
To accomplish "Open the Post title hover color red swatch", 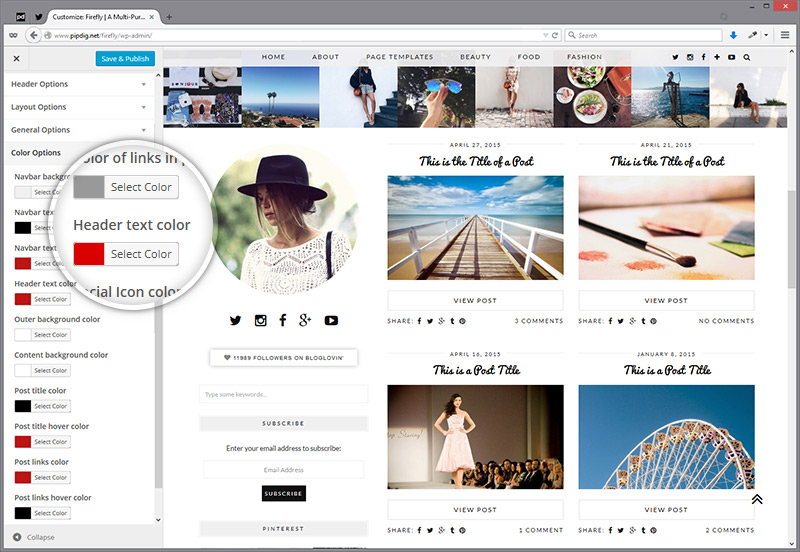I will [x=22, y=442].
